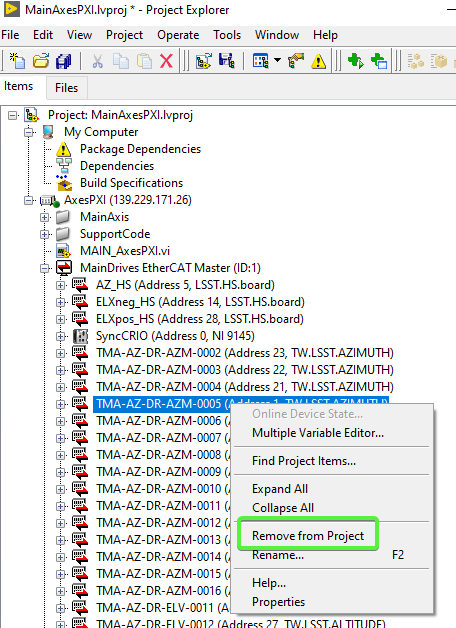Click the My Computer icon

point(48,132)
